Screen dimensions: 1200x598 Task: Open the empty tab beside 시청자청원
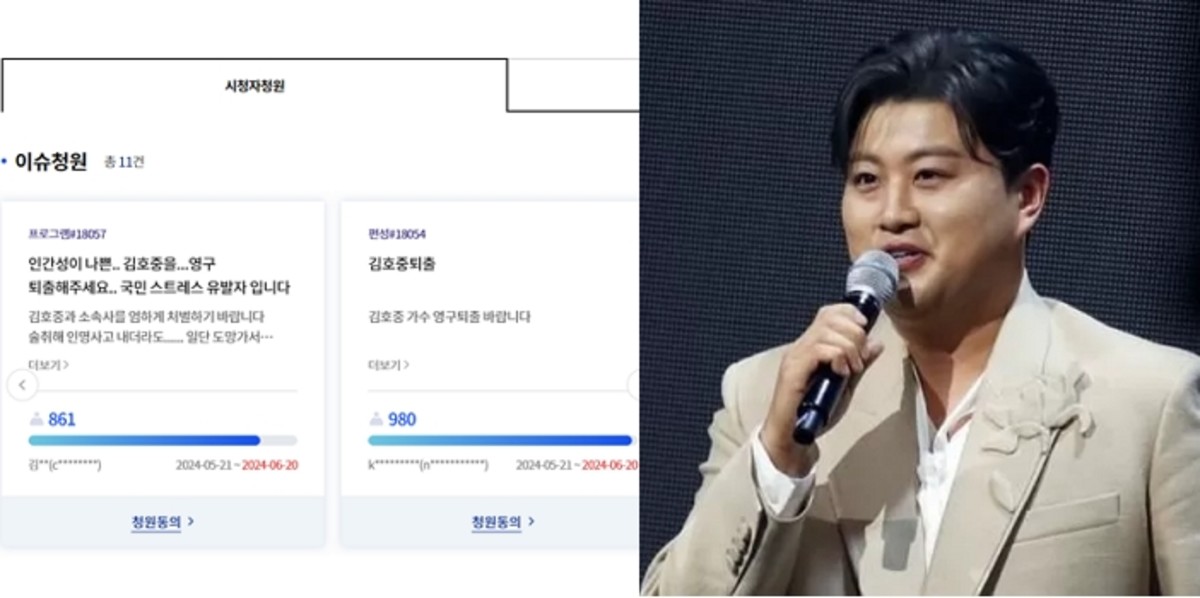coord(573,86)
